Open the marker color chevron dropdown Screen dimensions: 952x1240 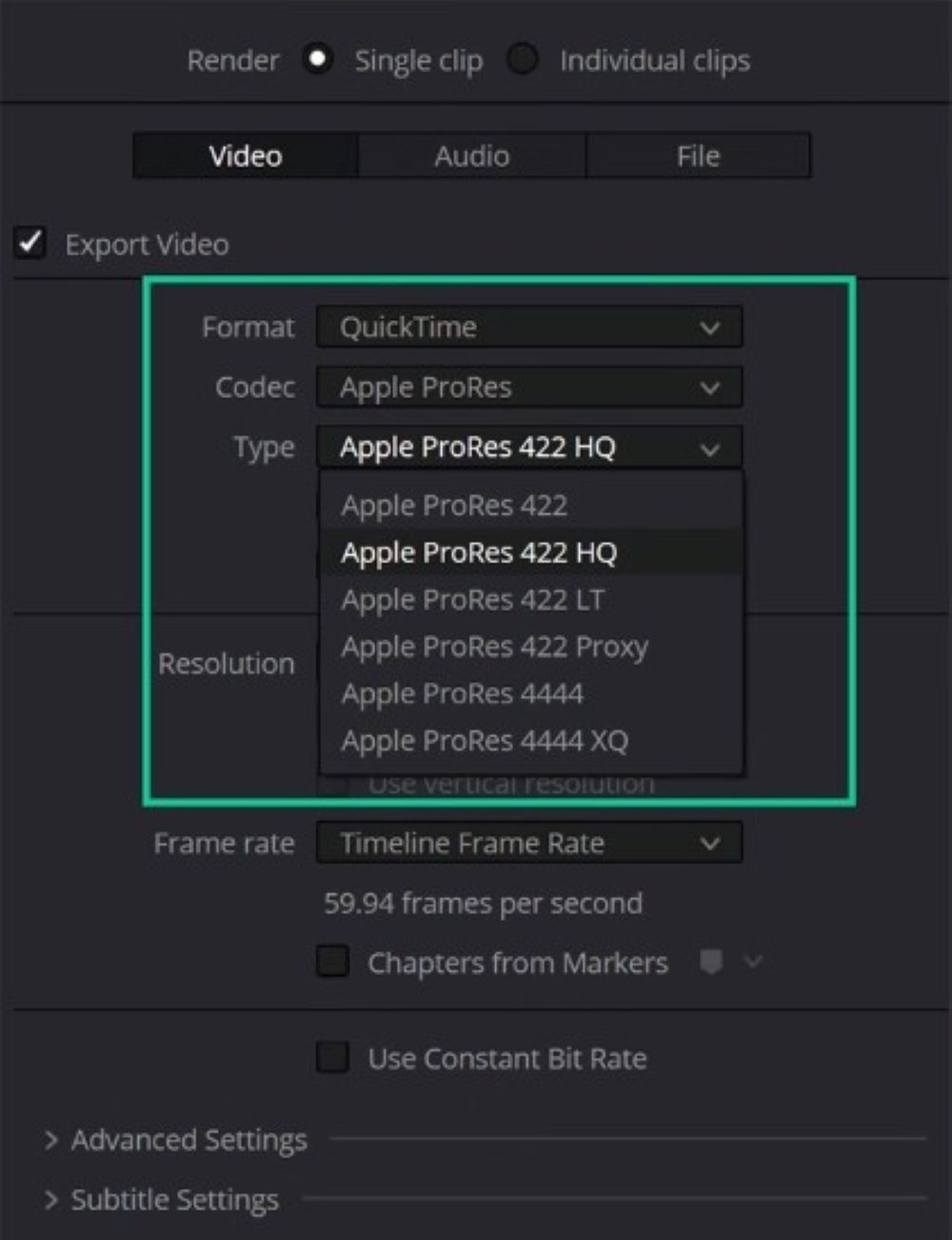752,963
